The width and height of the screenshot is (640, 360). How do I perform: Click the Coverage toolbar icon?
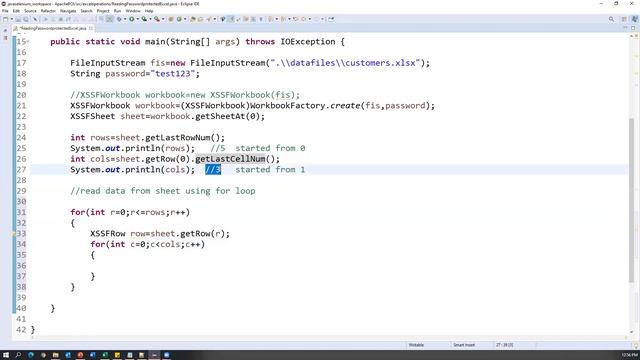(144, 19)
